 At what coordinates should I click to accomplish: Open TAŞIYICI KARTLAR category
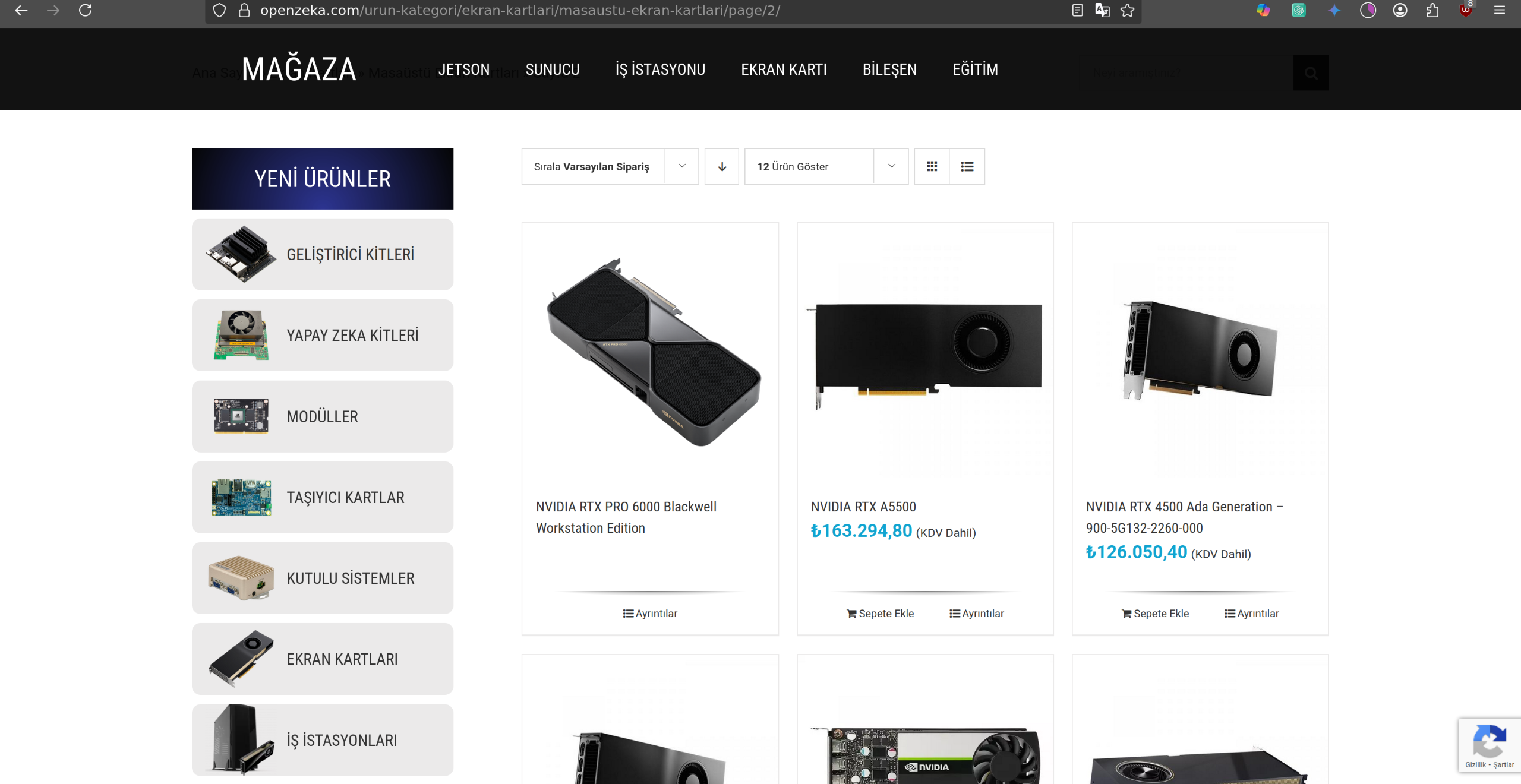[x=323, y=498]
